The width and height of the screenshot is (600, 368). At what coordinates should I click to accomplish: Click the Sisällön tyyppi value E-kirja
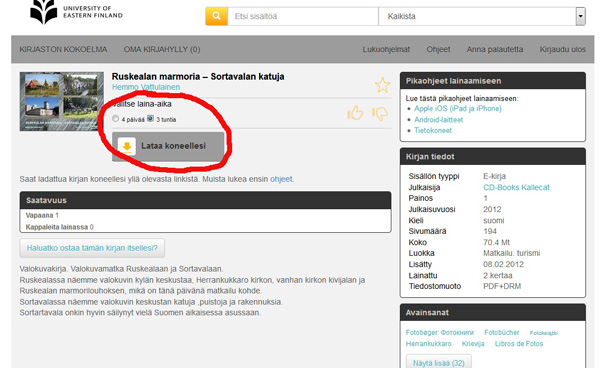[494, 176]
